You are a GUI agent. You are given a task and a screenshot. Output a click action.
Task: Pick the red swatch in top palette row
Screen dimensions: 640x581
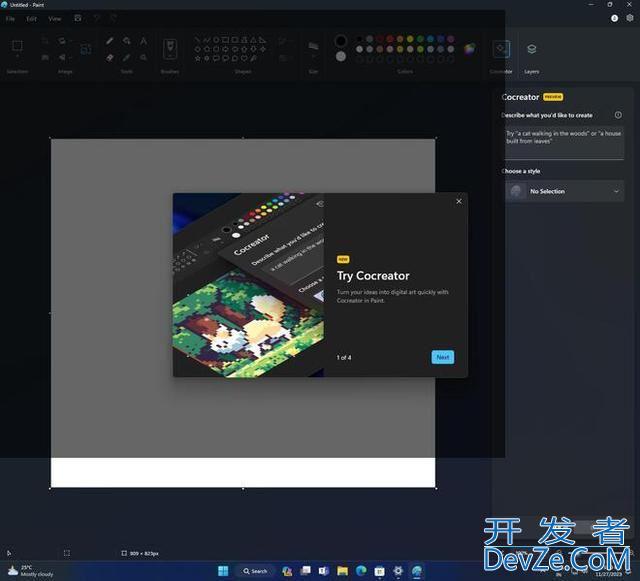(390, 39)
